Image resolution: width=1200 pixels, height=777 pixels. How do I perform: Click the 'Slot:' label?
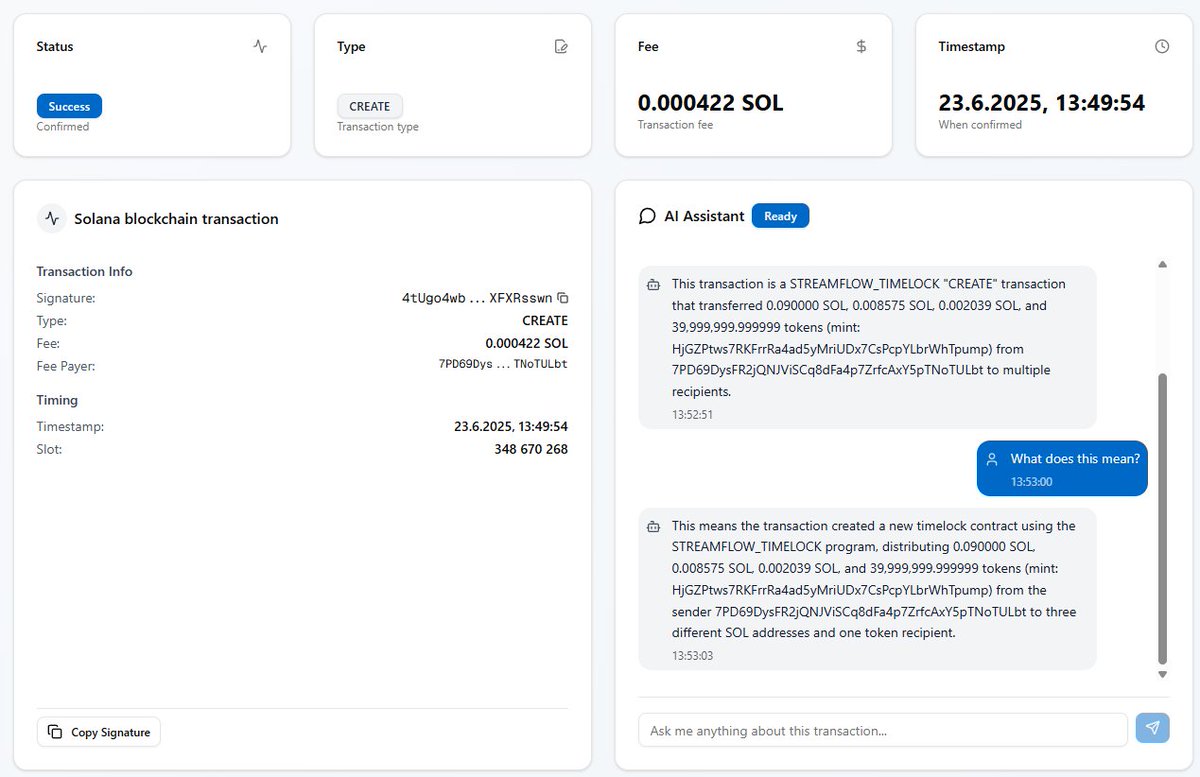coord(50,449)
